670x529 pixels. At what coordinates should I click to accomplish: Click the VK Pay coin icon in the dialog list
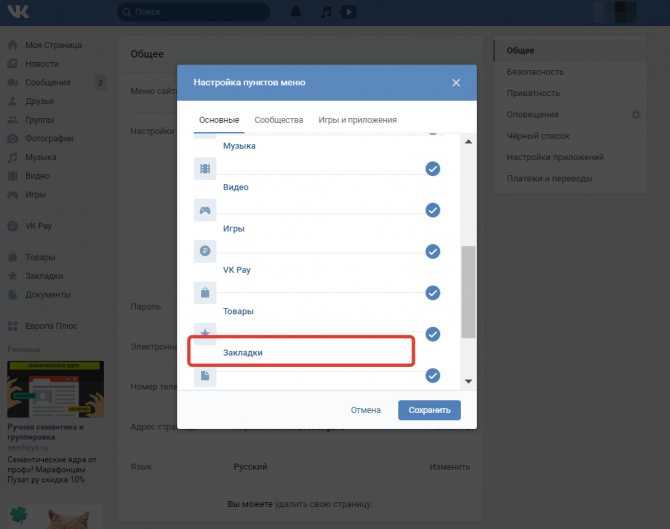click(205, 251)
